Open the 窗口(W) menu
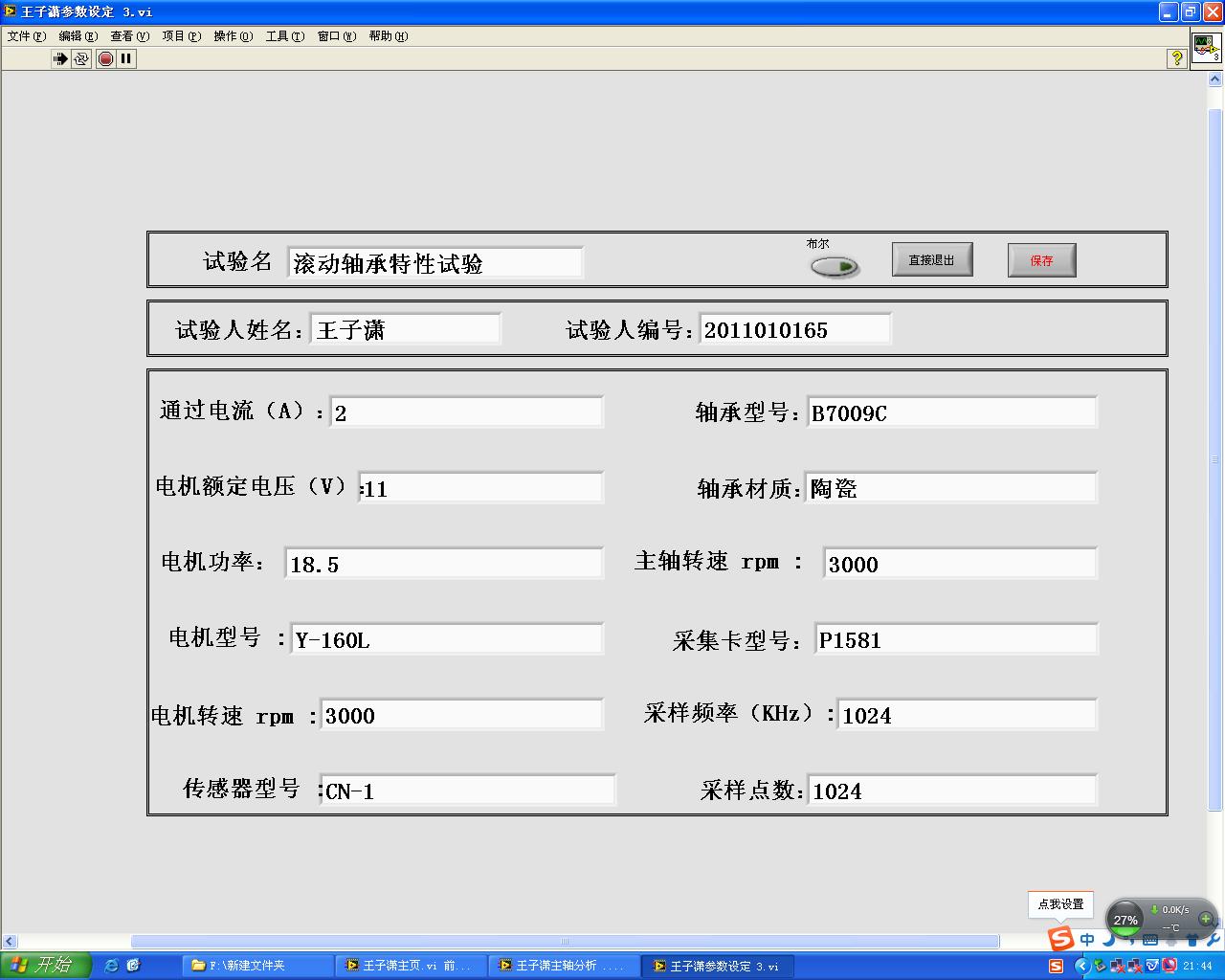Viewport: 1225px width, 980px height. (337, 36)
